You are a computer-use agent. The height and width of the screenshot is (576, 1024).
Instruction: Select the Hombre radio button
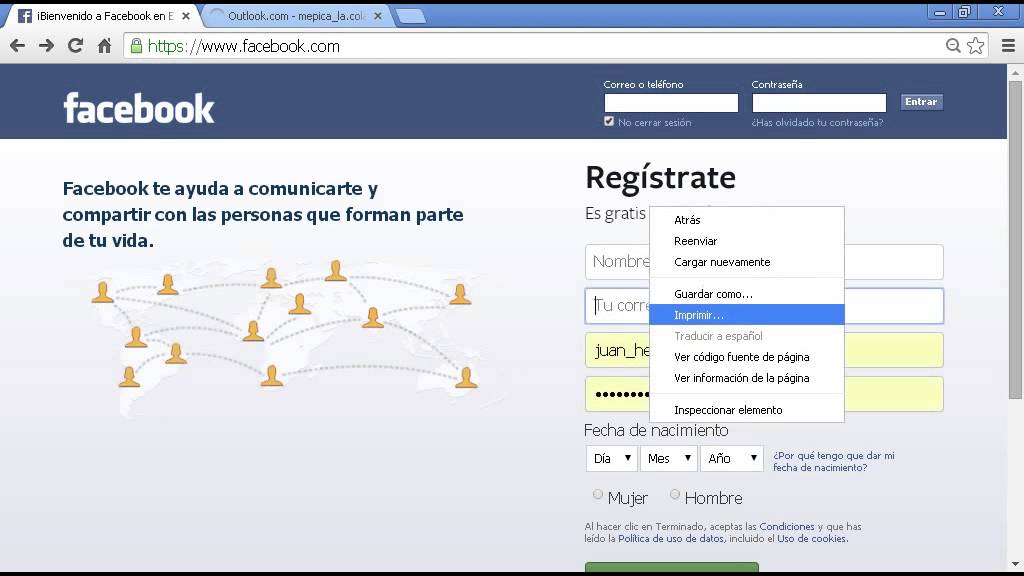(x=675, y=495)
